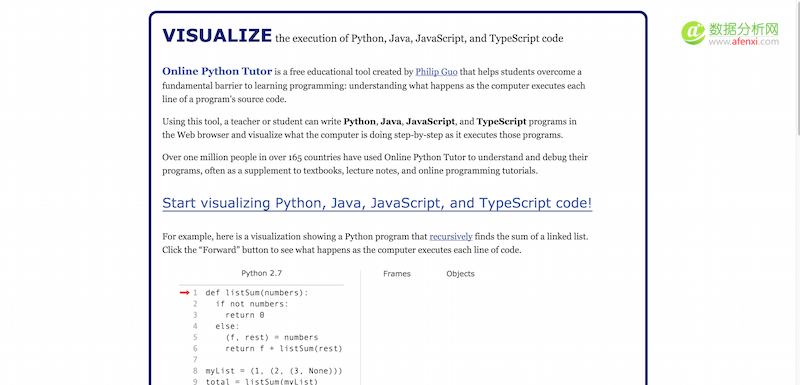800x385 pixels.
Task: Click the paragraph about 165 countries
Action: 375,164
